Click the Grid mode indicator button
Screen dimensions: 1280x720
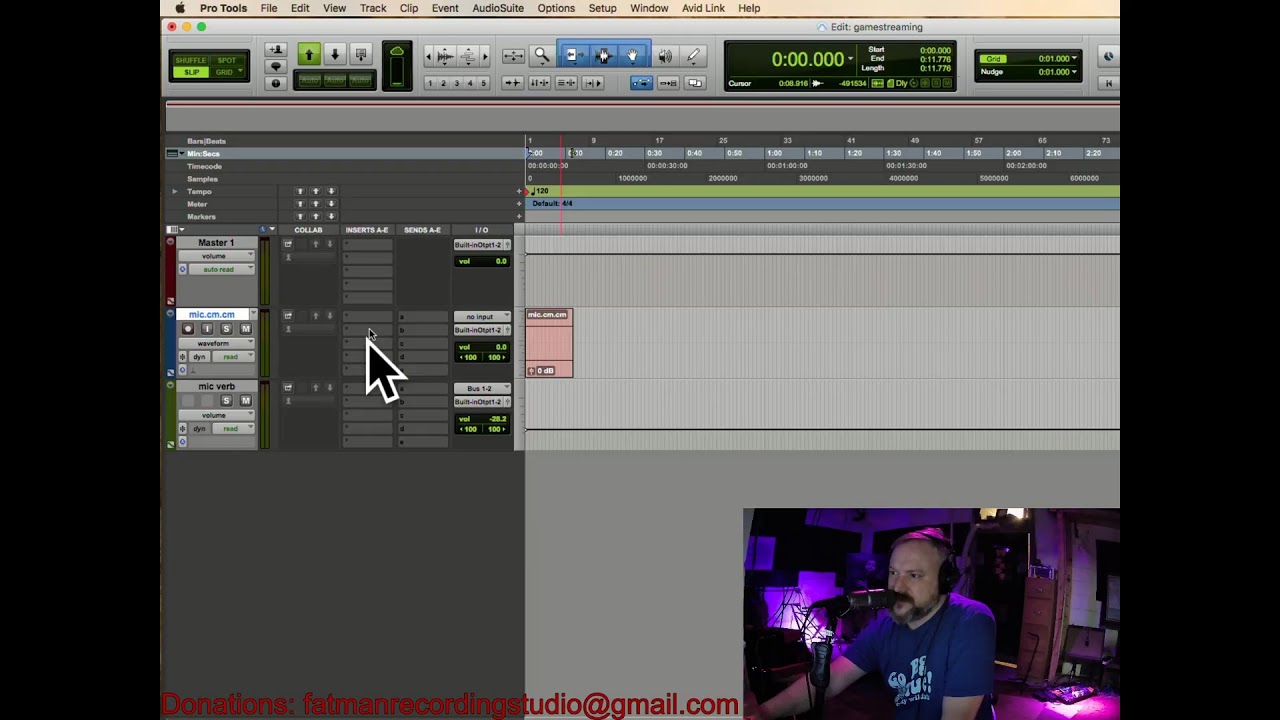992,58
